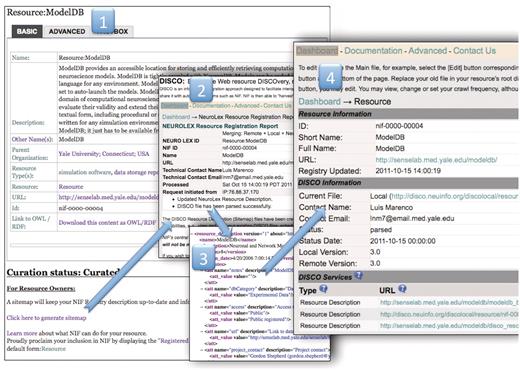Screen dimensions: 520x370
Task: Open the modeldb_t Resource Description URL
Action: coord(449,303)
